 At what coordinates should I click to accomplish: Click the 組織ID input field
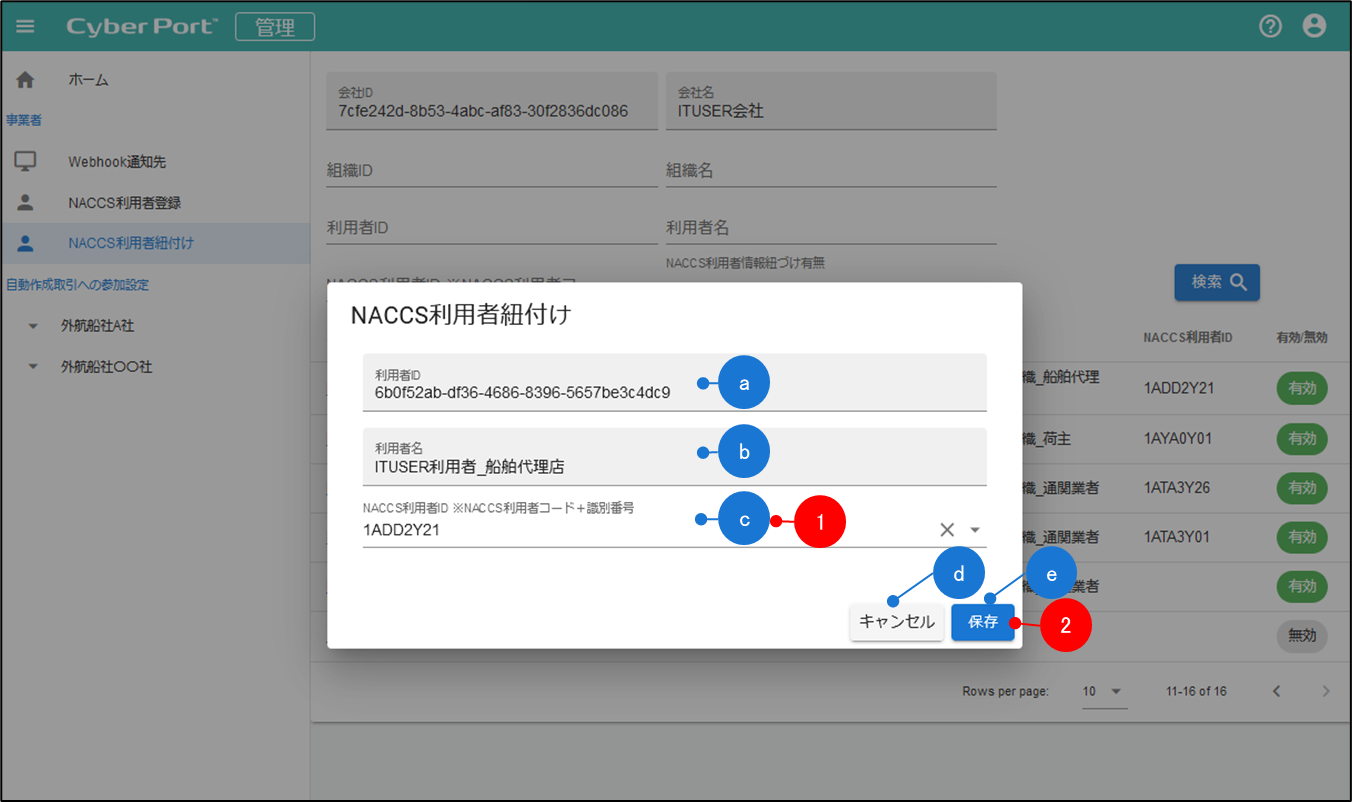point(490,171)
